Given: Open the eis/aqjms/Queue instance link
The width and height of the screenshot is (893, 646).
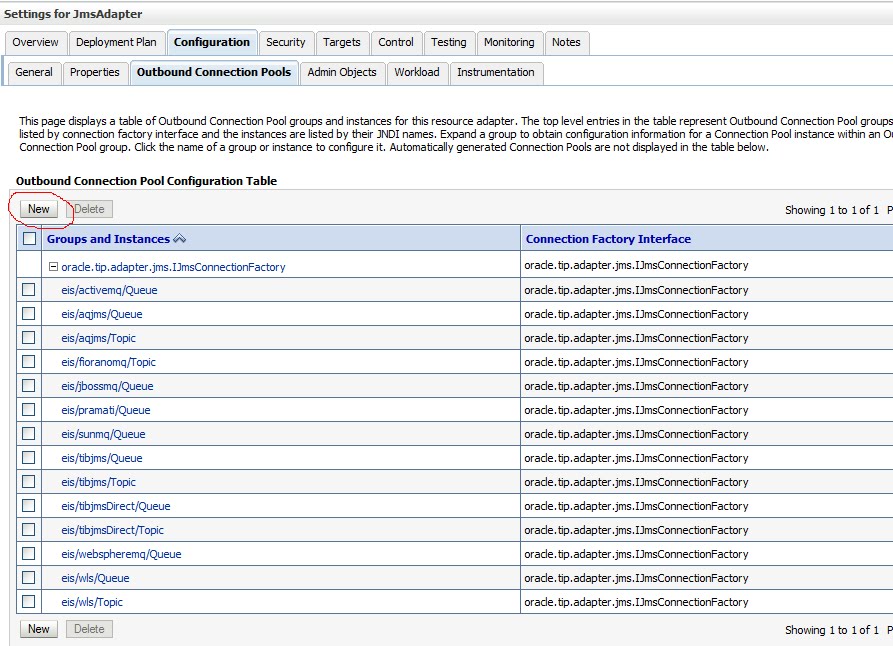Looking at the screenshot, I should click(102, 314).
